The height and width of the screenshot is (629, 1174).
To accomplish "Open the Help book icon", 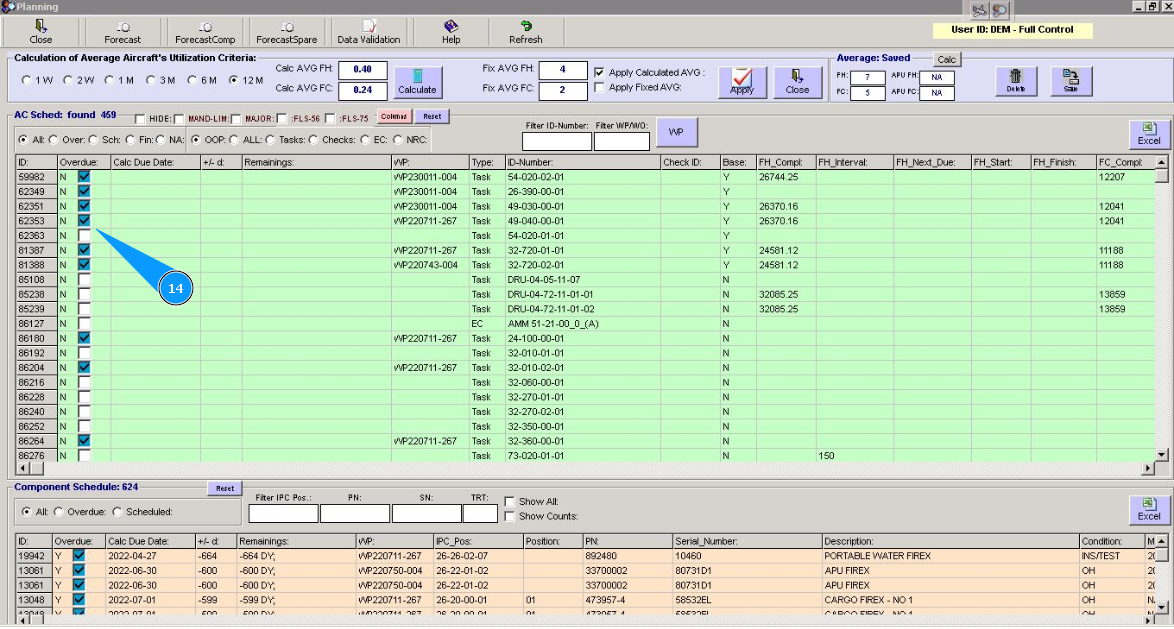I will click(451, 32).
